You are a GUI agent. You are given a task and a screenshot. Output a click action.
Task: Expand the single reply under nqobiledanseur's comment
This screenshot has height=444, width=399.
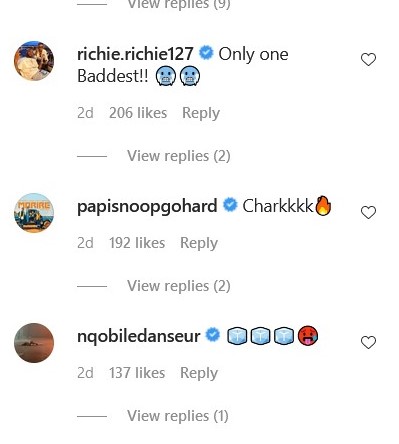pos(178,416)
